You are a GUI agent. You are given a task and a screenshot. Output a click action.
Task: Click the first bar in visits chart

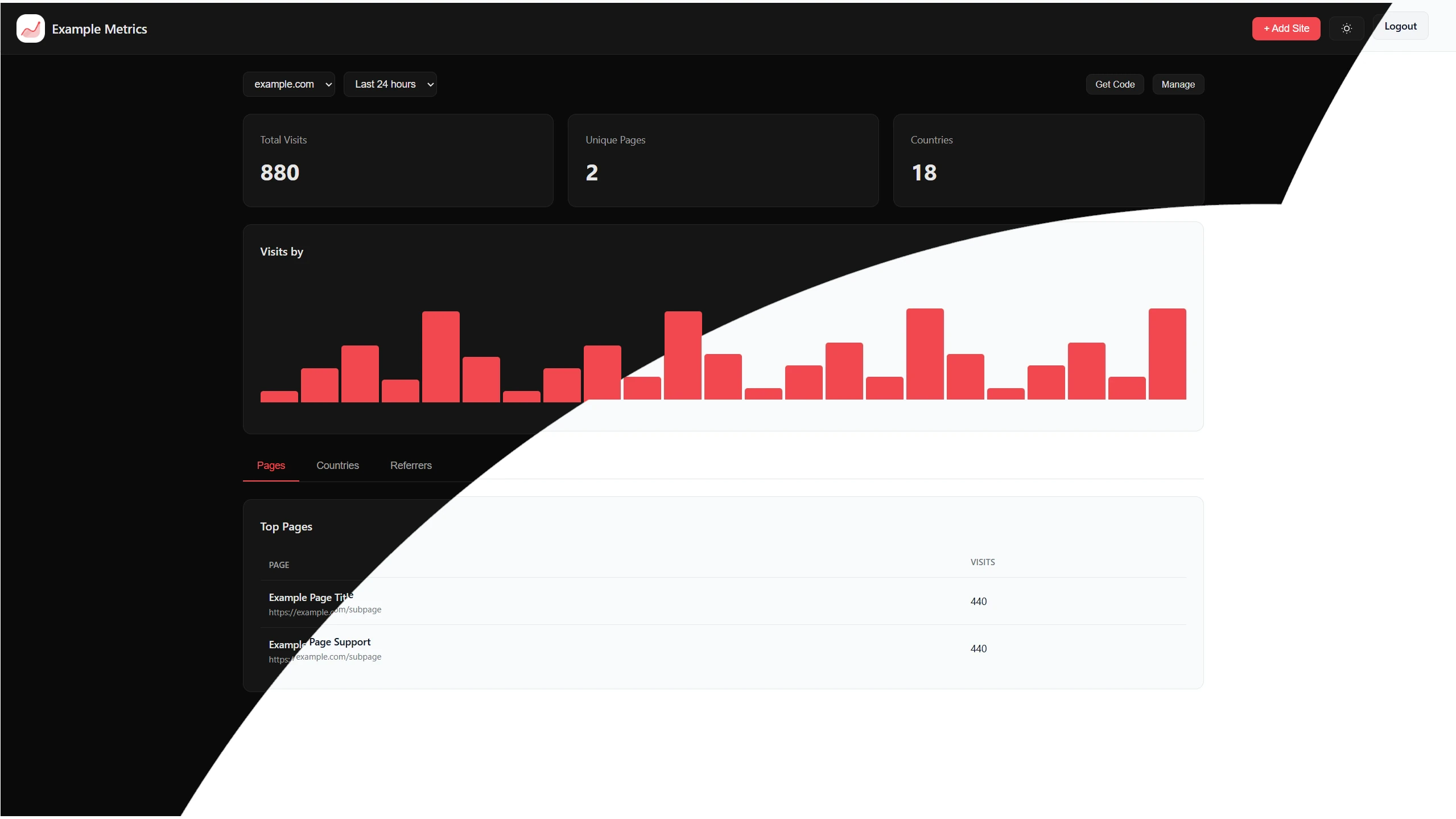coord(279,397)
